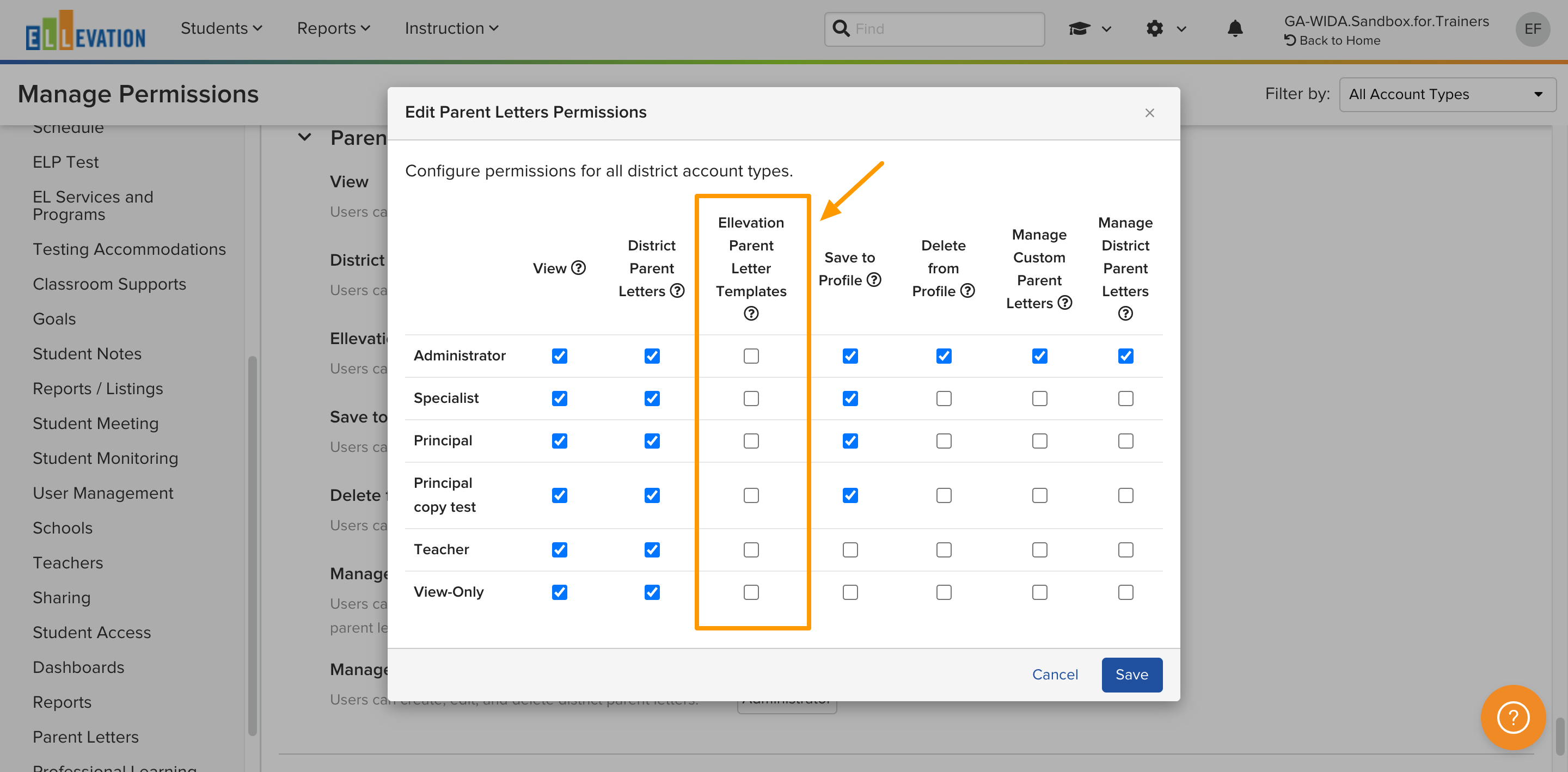
Task: Check Delete from Profile for Specialist
Action: (x=944, y=399)
